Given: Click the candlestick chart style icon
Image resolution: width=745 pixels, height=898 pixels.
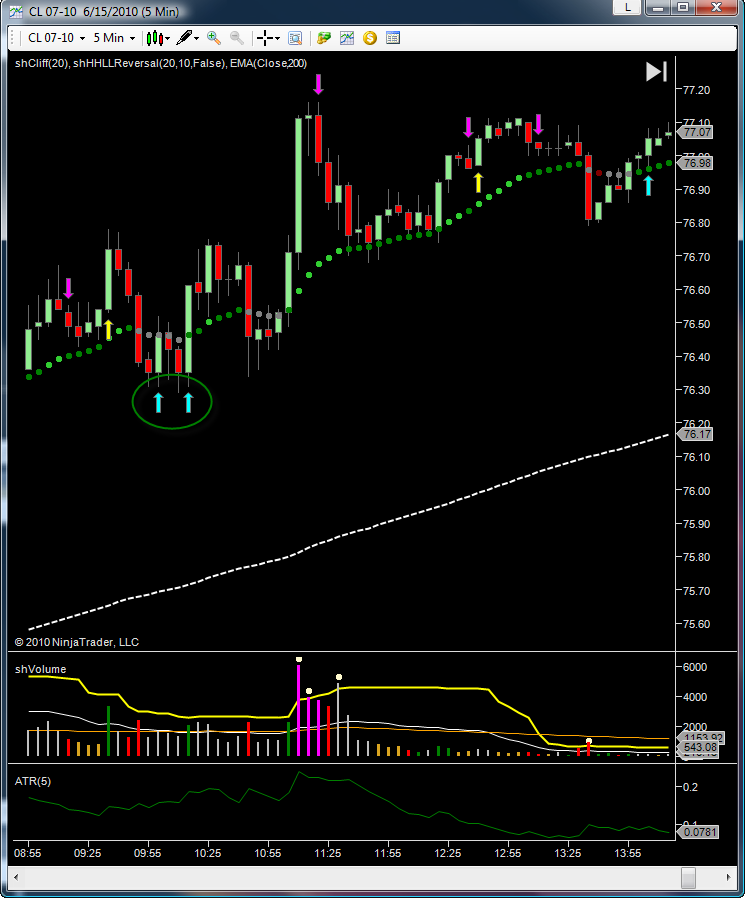Looking at the screenshot, I should tap(154, 38).
